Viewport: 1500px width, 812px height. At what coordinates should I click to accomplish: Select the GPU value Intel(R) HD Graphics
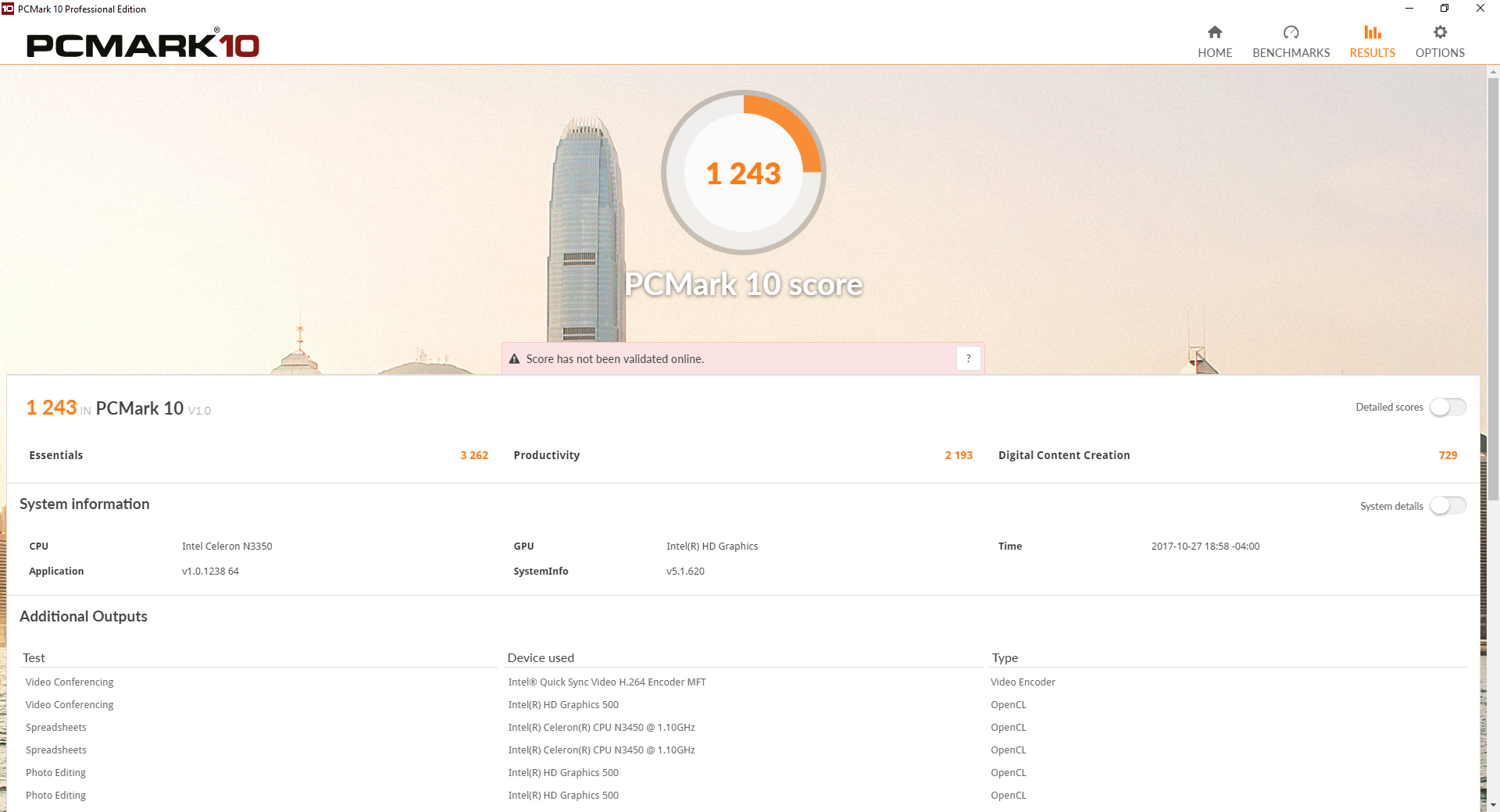pos(712,547)
